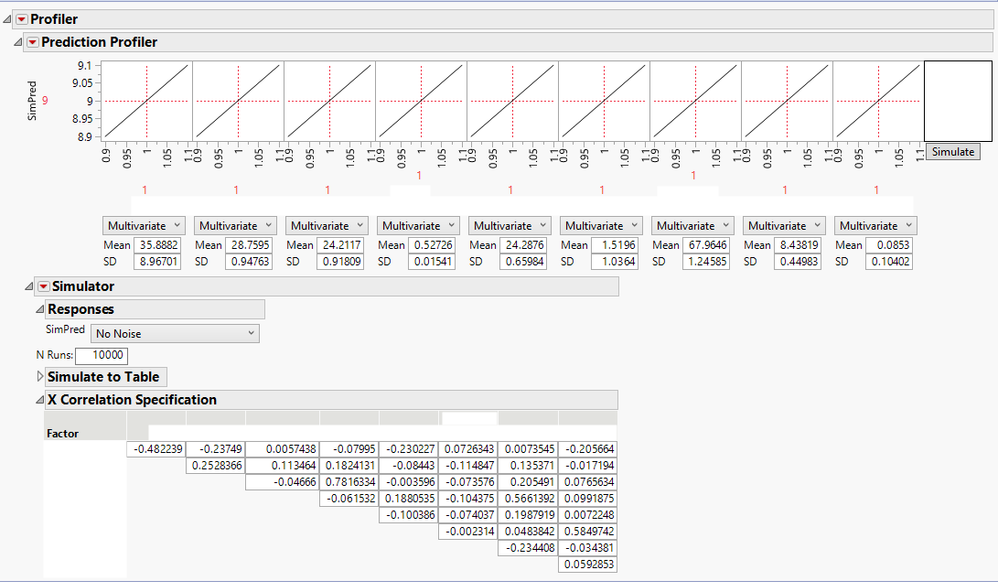Edit the correlation cell containing -0.482239
The height and width of the screenshot is (582, 998).
coord(156,448)
